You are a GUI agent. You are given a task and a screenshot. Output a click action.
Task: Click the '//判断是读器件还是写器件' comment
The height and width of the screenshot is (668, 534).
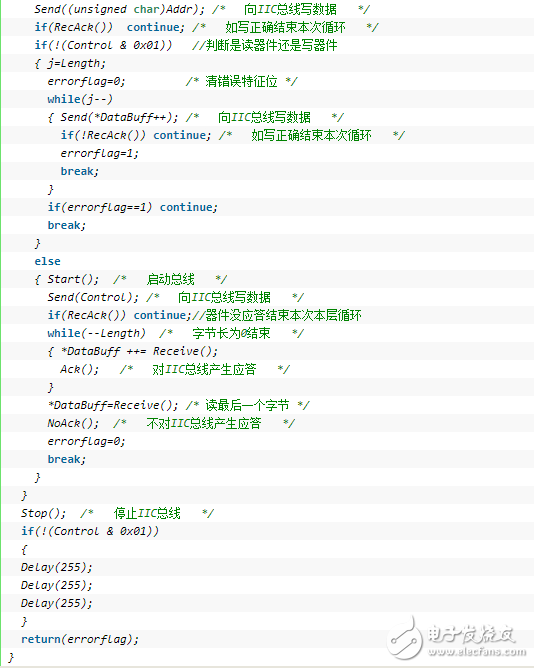265,45
